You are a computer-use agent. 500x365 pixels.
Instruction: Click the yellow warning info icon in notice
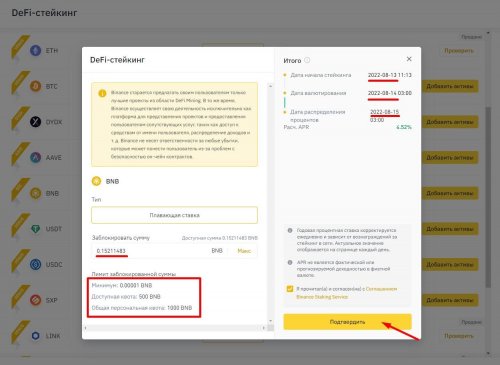[102, 93]
